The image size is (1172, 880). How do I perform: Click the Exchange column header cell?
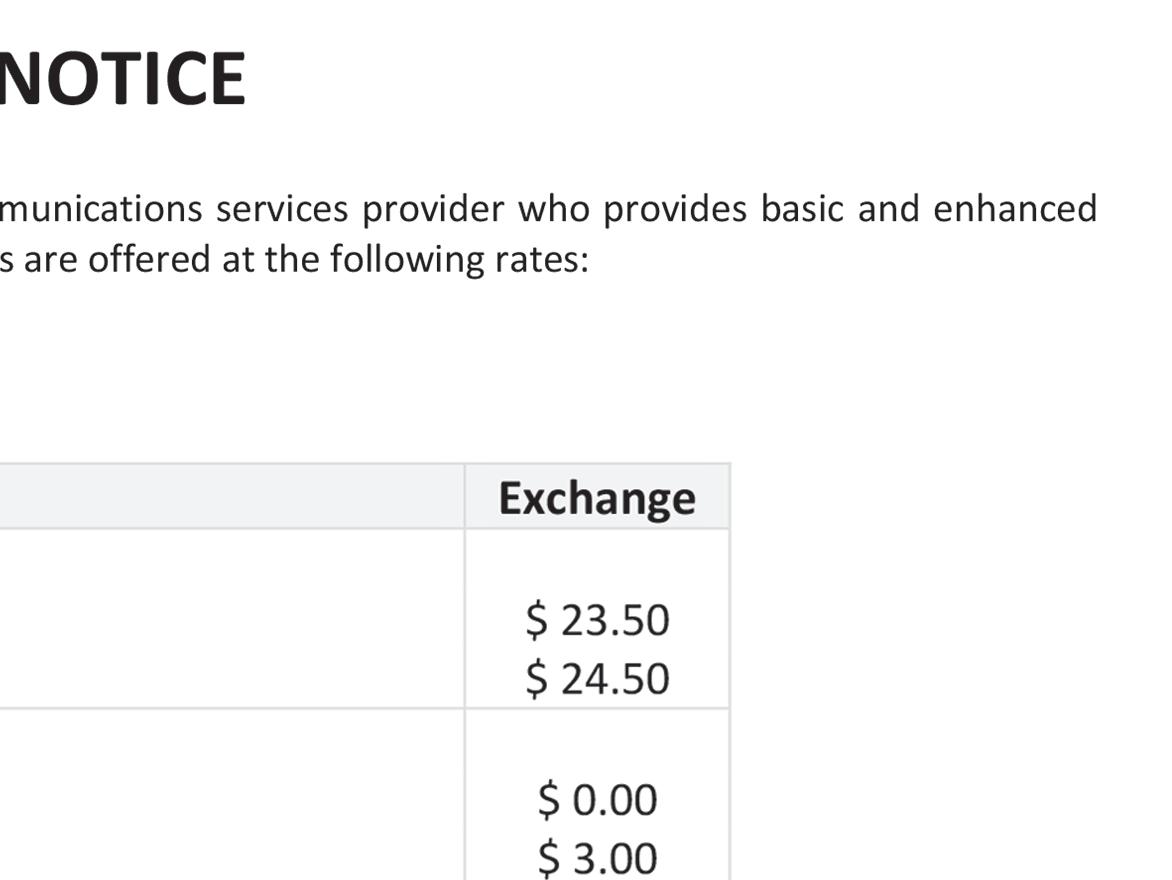597,498
